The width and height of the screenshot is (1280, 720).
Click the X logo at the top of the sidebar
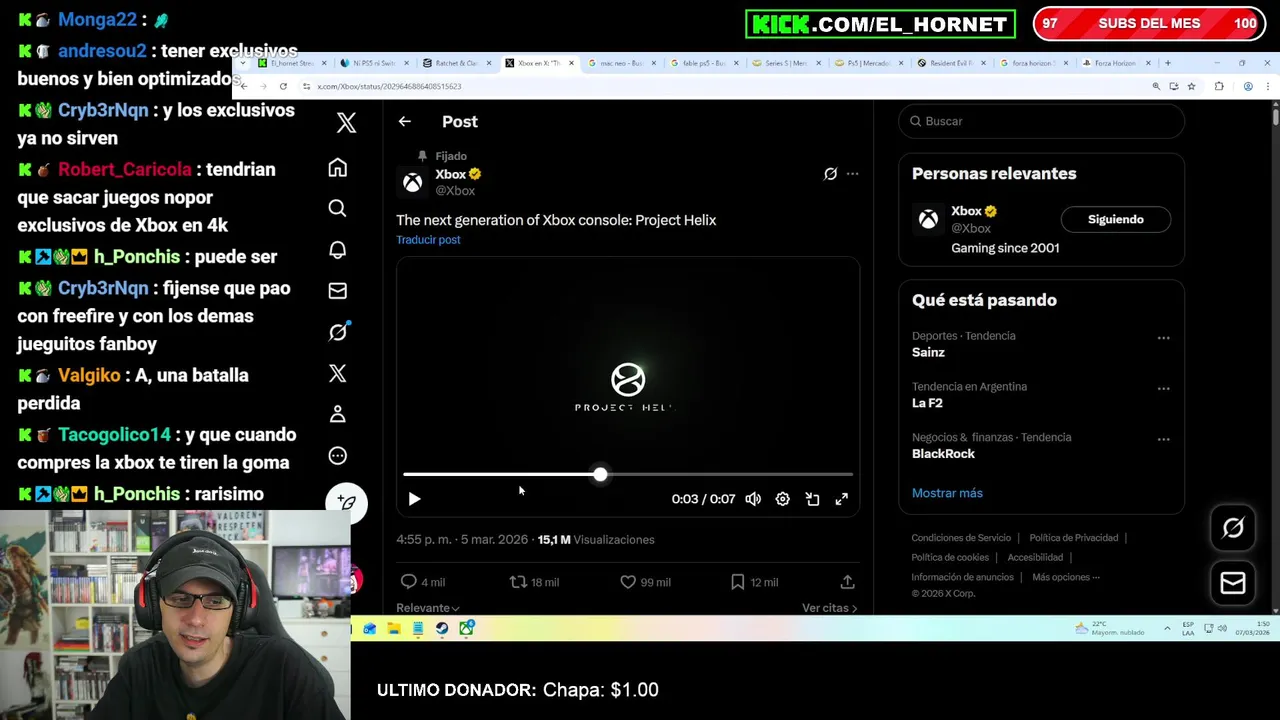tap(346, 122)
